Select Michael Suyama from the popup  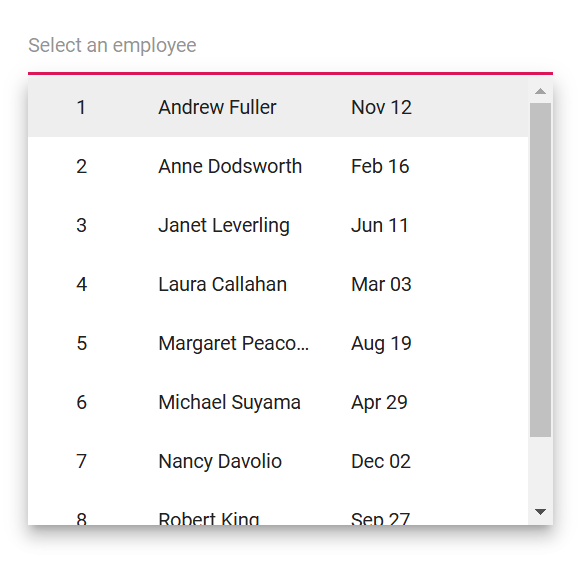pos(278,402)
